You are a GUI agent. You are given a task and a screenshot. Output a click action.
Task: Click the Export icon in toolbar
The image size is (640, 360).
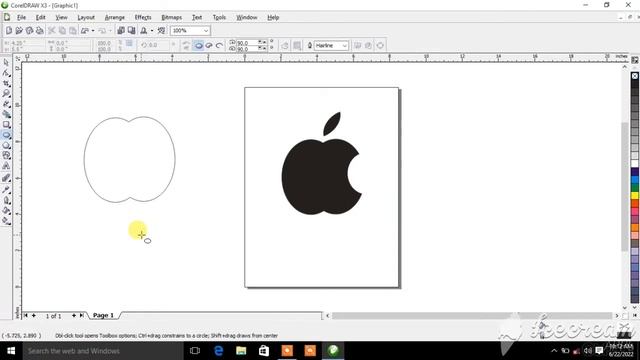point(131,31)
